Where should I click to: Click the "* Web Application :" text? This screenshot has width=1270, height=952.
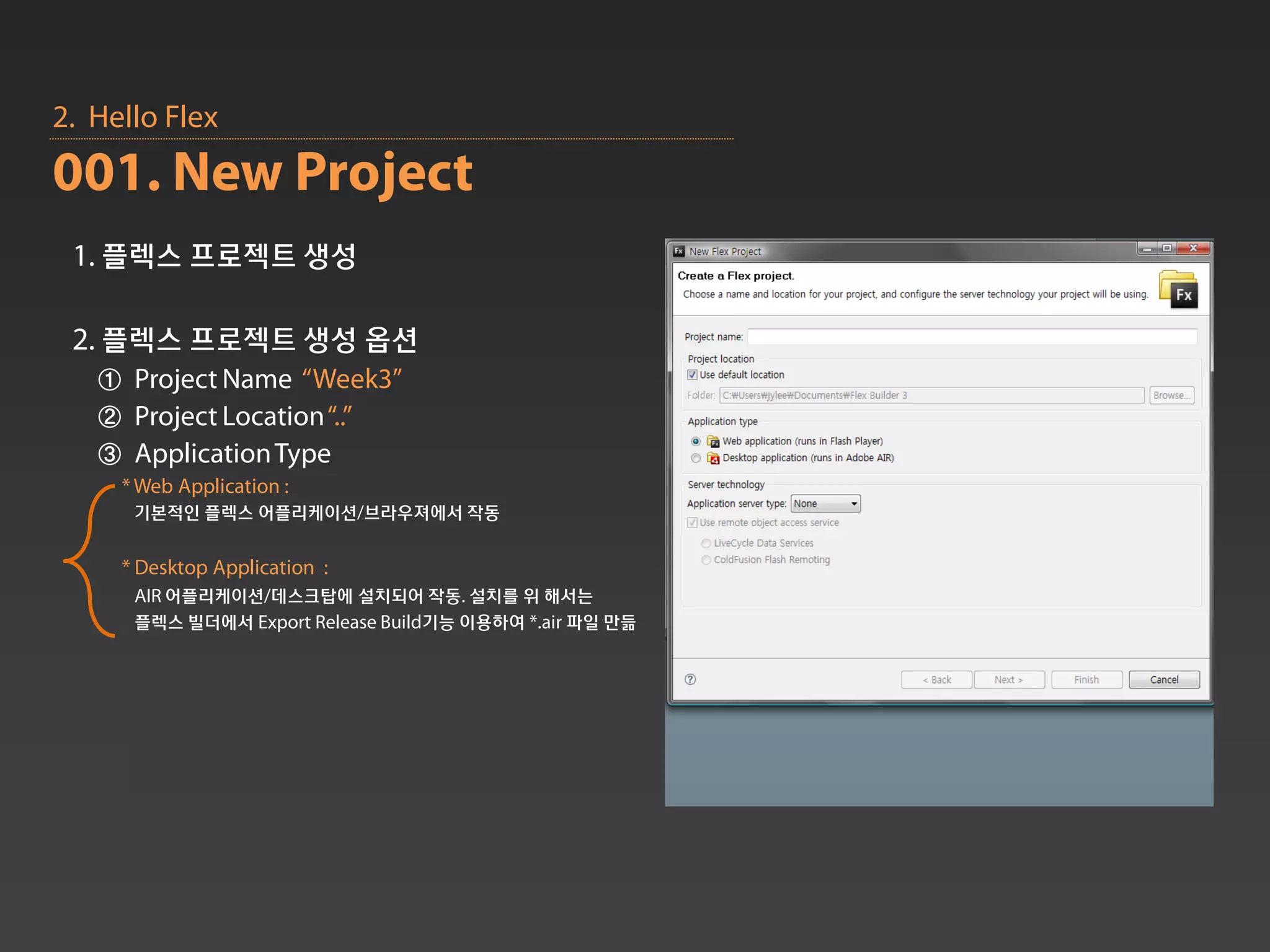tap(205, 487)
